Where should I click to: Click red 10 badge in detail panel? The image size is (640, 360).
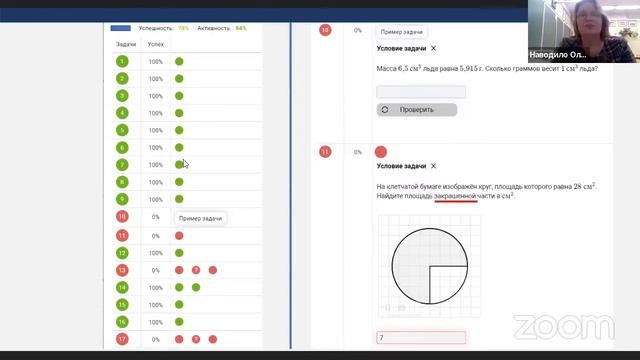[x=325, y=30]
